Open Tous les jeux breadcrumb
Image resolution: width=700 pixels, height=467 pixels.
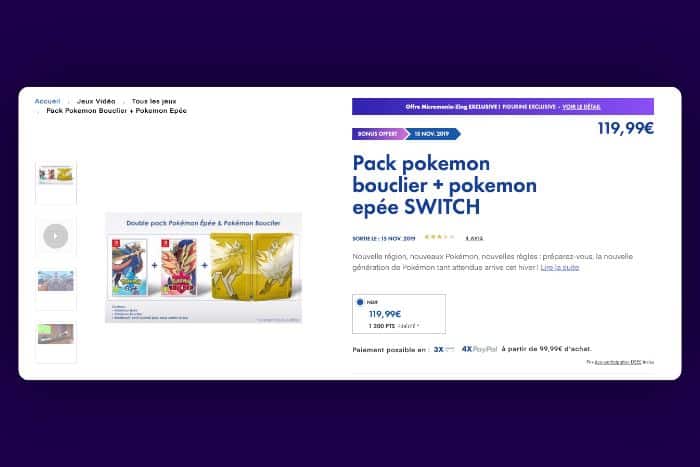[x=154, y=101]
